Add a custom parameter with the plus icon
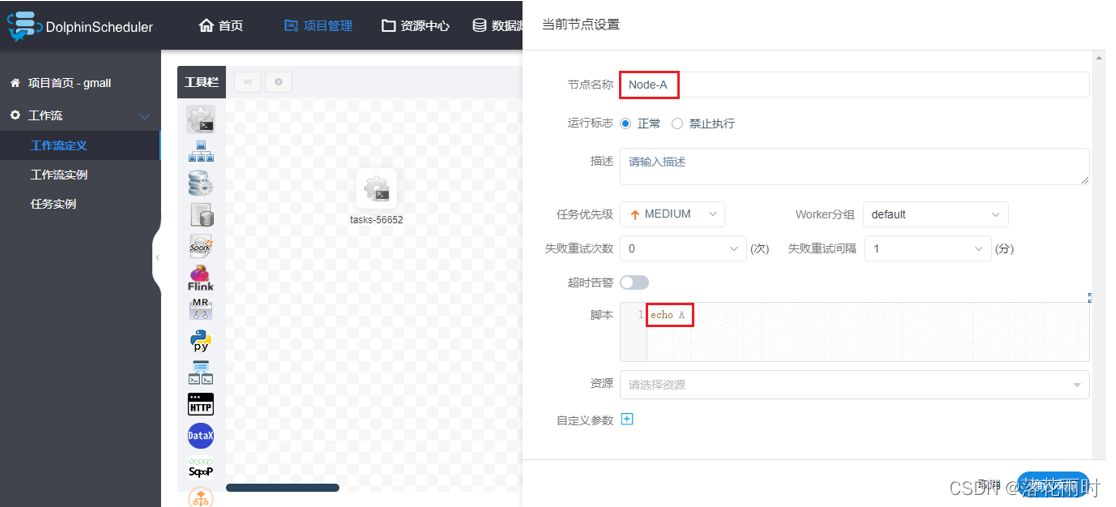The image size is (1116, 507). [627, 419]
